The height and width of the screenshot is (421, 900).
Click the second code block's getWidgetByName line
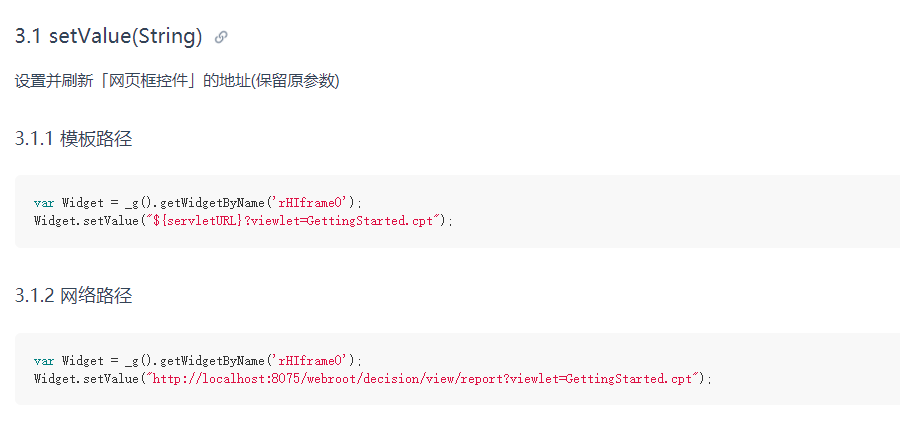199,361
